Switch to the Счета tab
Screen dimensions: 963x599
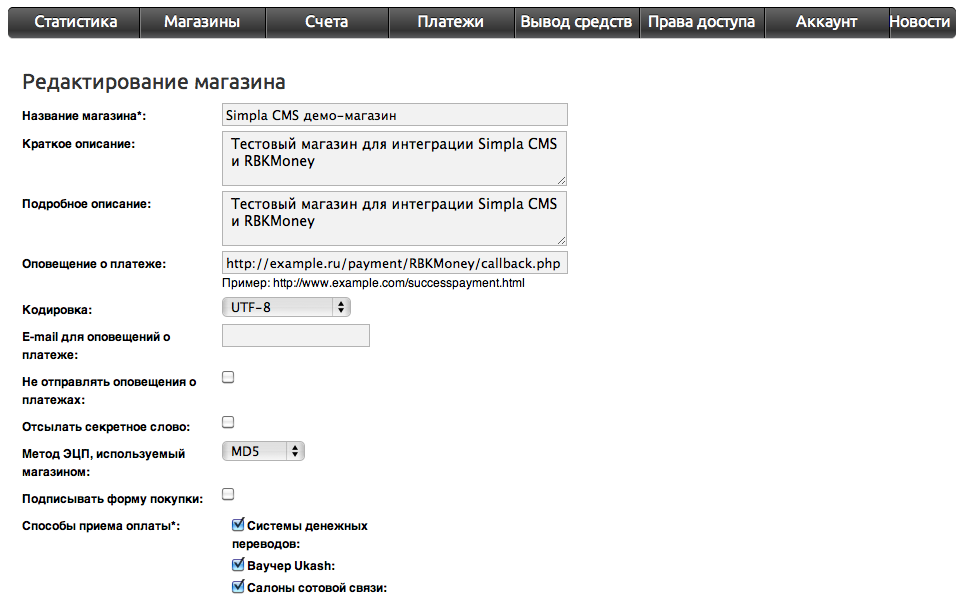point(326,22)
